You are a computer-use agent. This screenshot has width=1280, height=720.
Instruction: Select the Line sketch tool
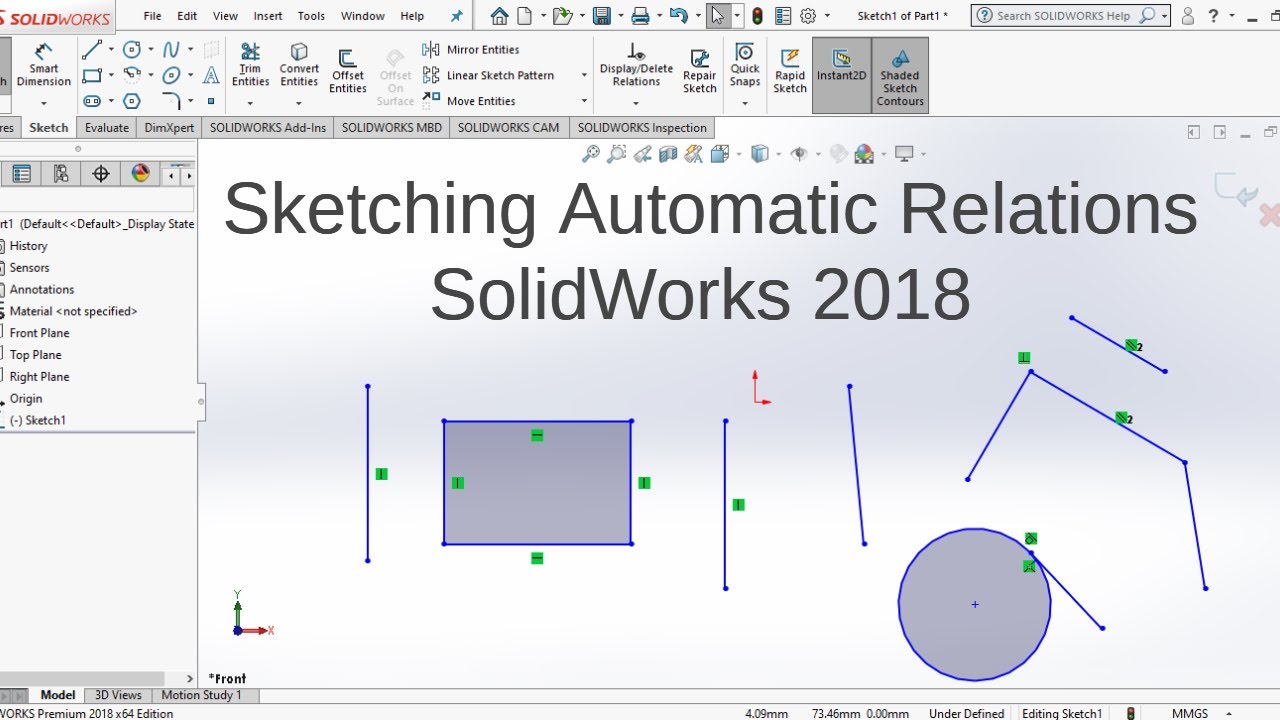click(x=92, y=50)
